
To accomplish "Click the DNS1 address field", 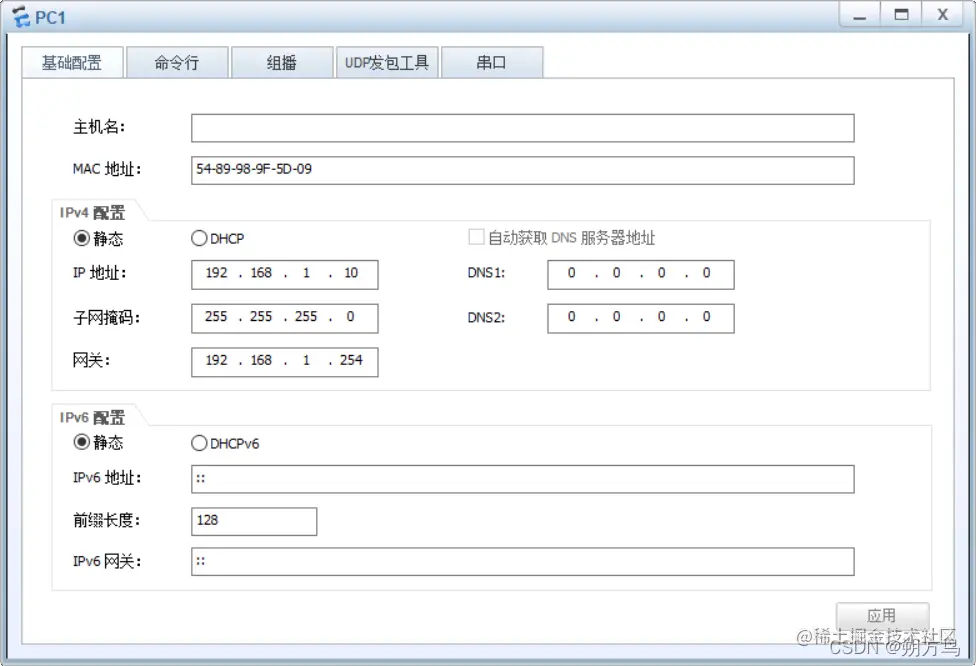I will click(x=640, y=274).
